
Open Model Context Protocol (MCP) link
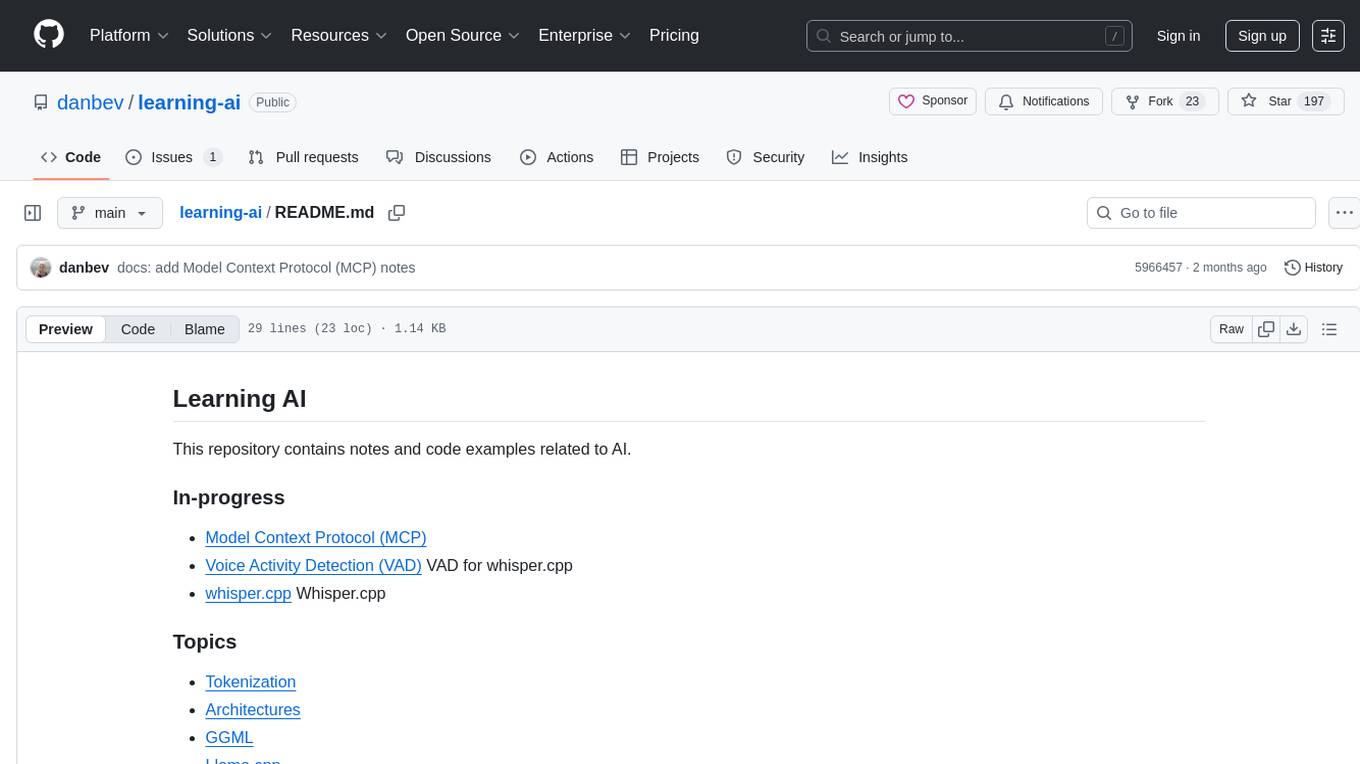[x=316, y=537]
